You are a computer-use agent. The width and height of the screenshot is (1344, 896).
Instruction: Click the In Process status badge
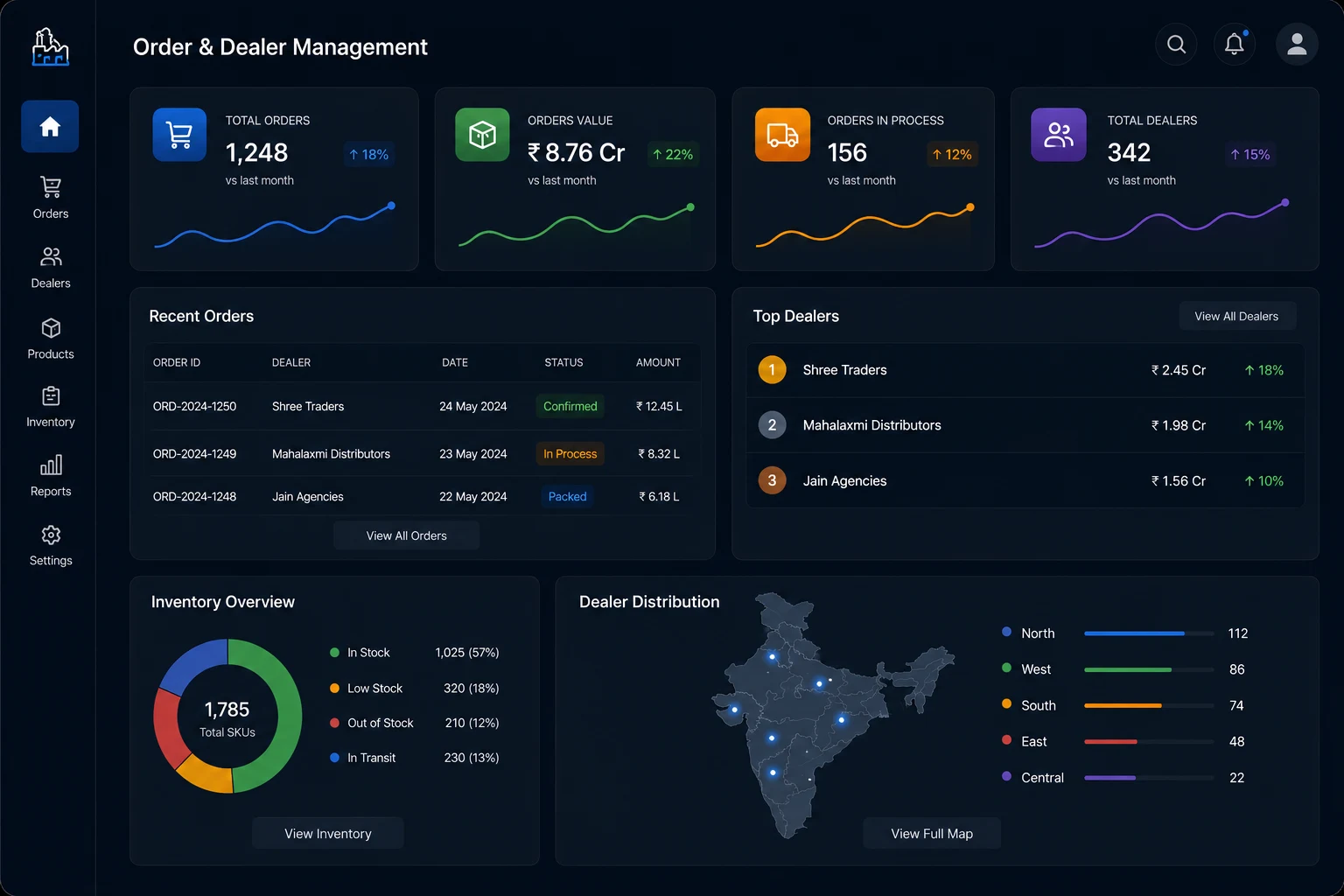(570, 453)
